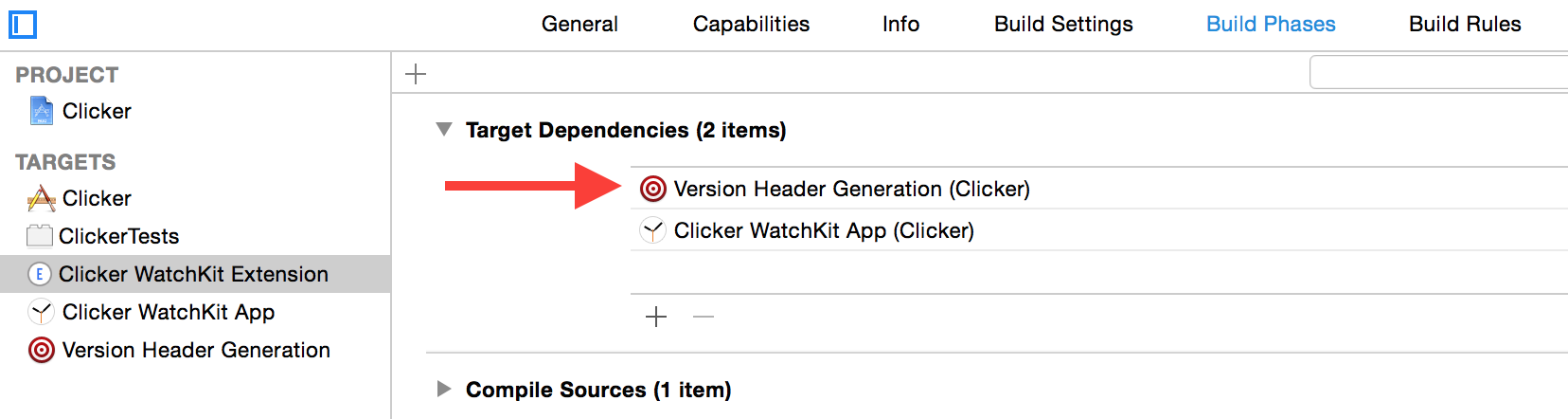Click the Clicker project file icon
This screenshot has height=419, width=1568.
tap(42, 111)
